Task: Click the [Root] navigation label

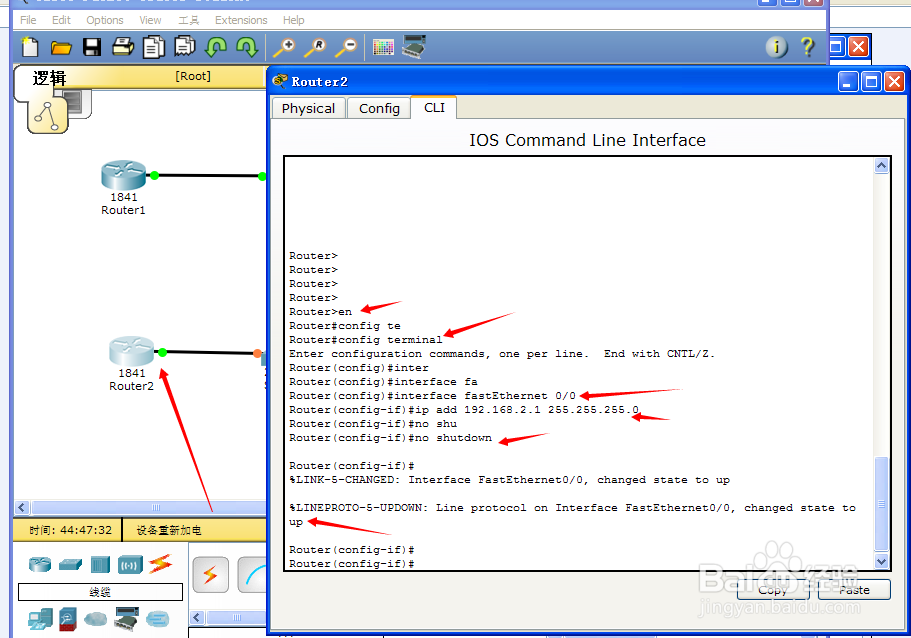Action: click(193, 76)
